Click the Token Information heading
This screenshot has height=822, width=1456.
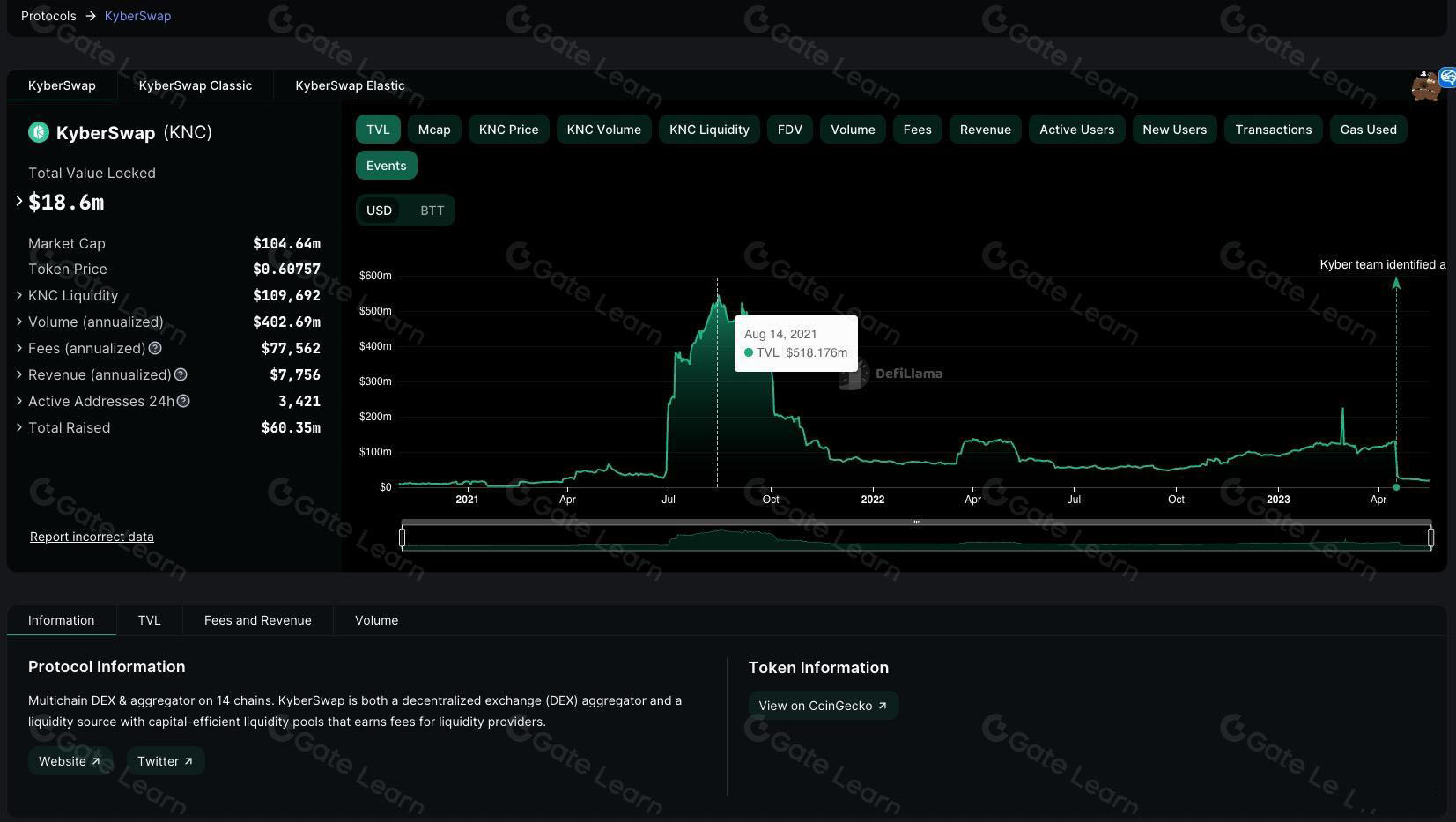coord(818,668)
